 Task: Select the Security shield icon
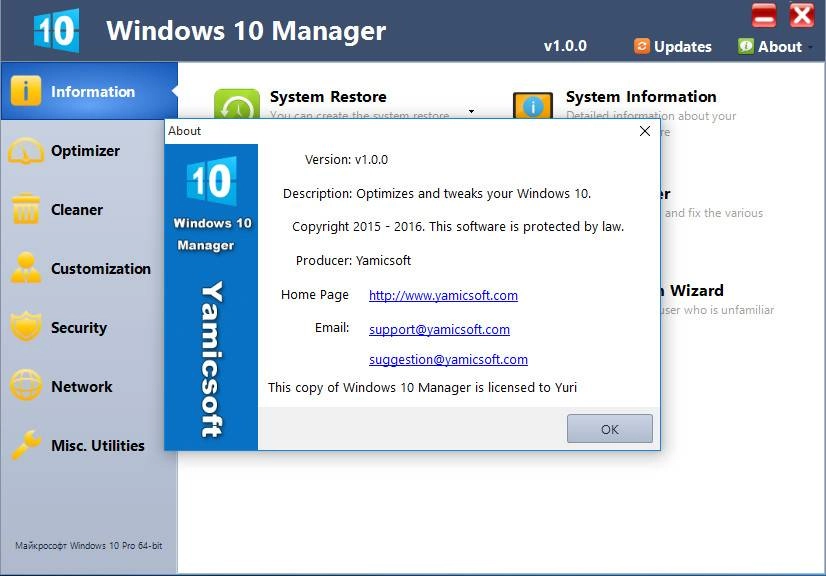click(x=25, y=327)
